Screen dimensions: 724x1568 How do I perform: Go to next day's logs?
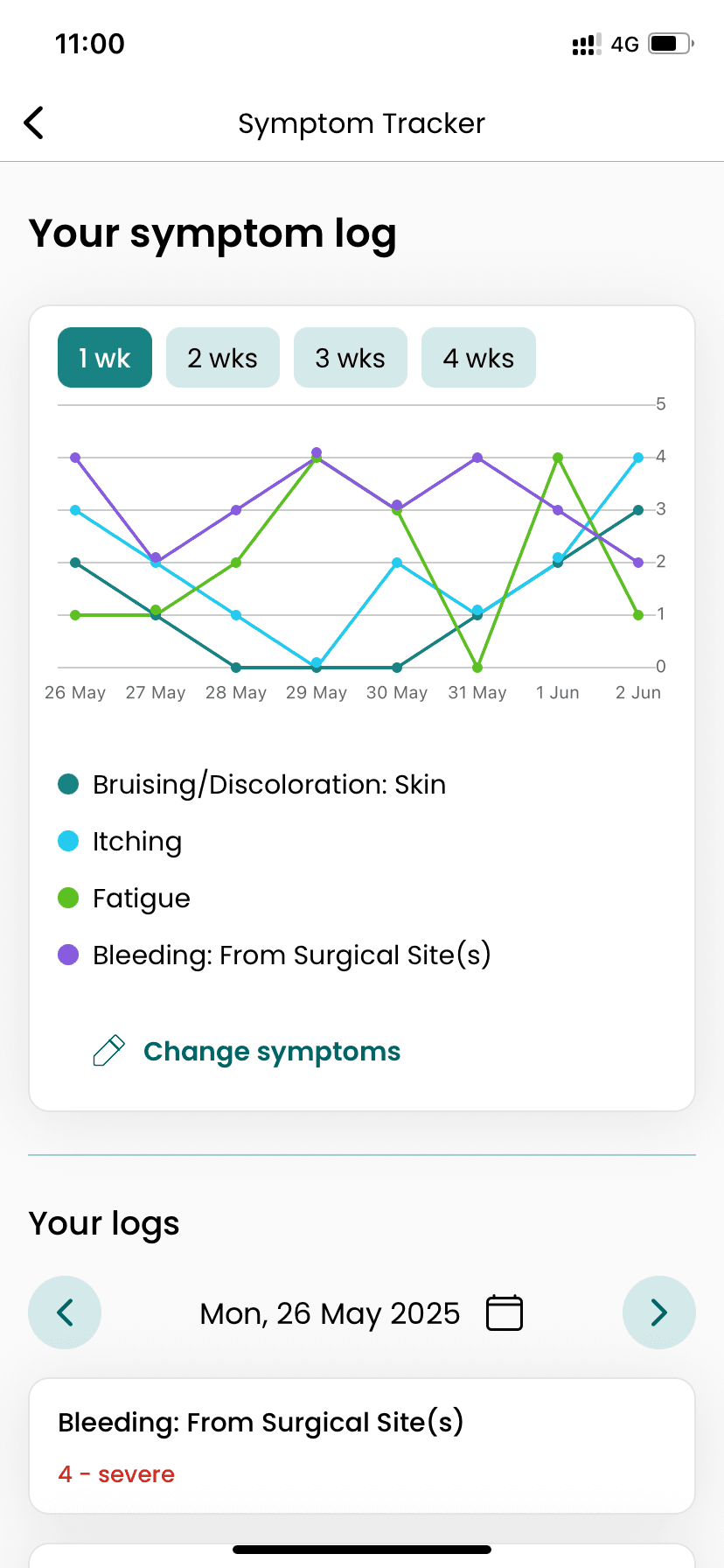coord(658,1312)
